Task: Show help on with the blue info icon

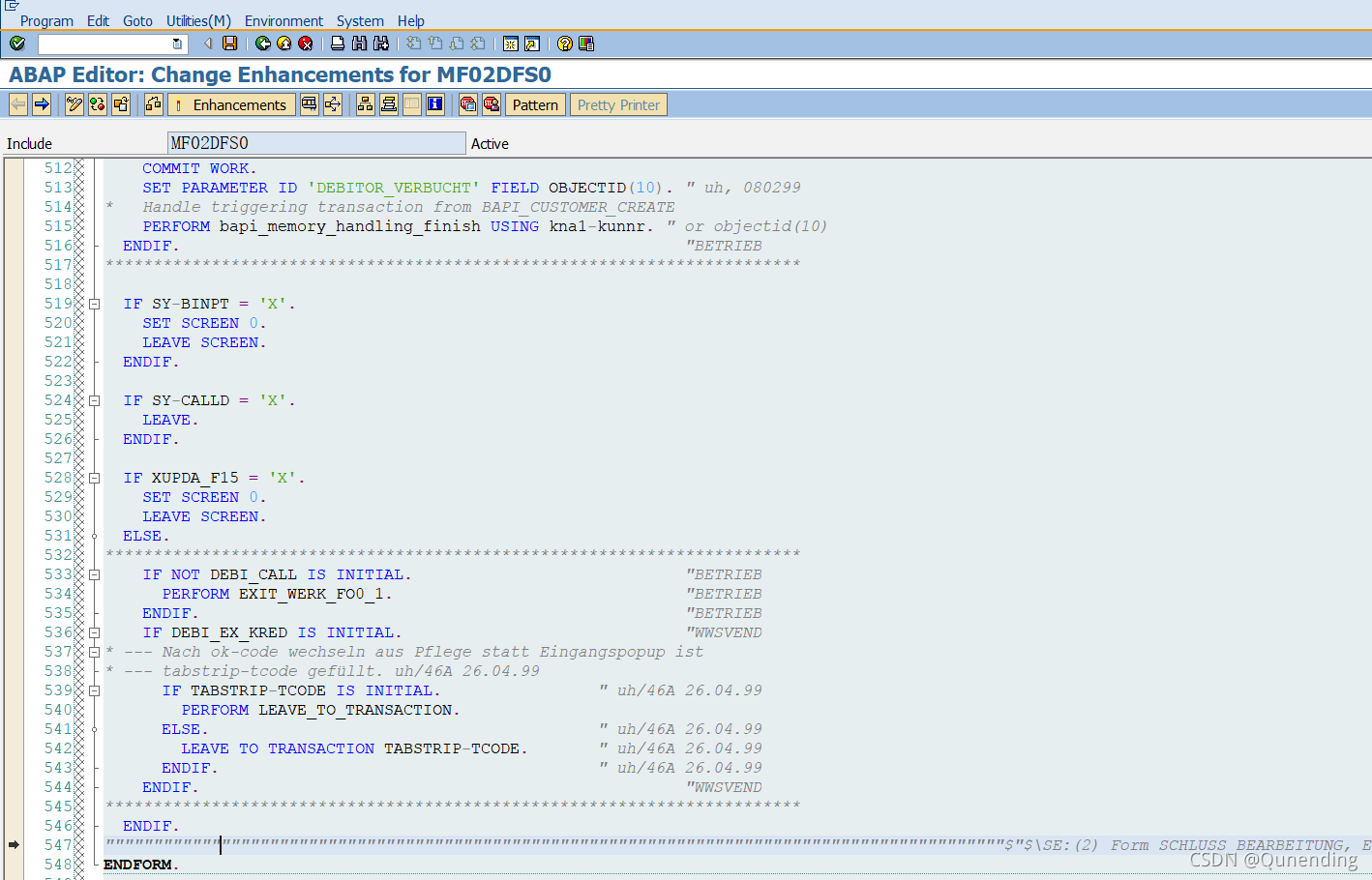Action: [435, 104]
